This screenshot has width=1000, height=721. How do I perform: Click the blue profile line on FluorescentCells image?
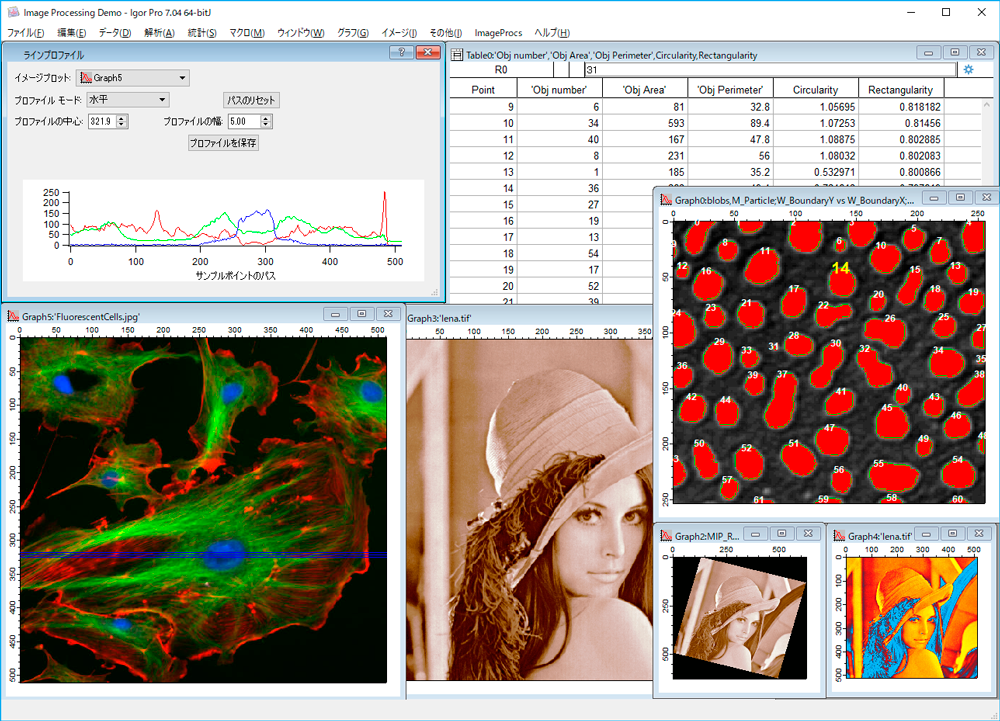click(203, 555)
